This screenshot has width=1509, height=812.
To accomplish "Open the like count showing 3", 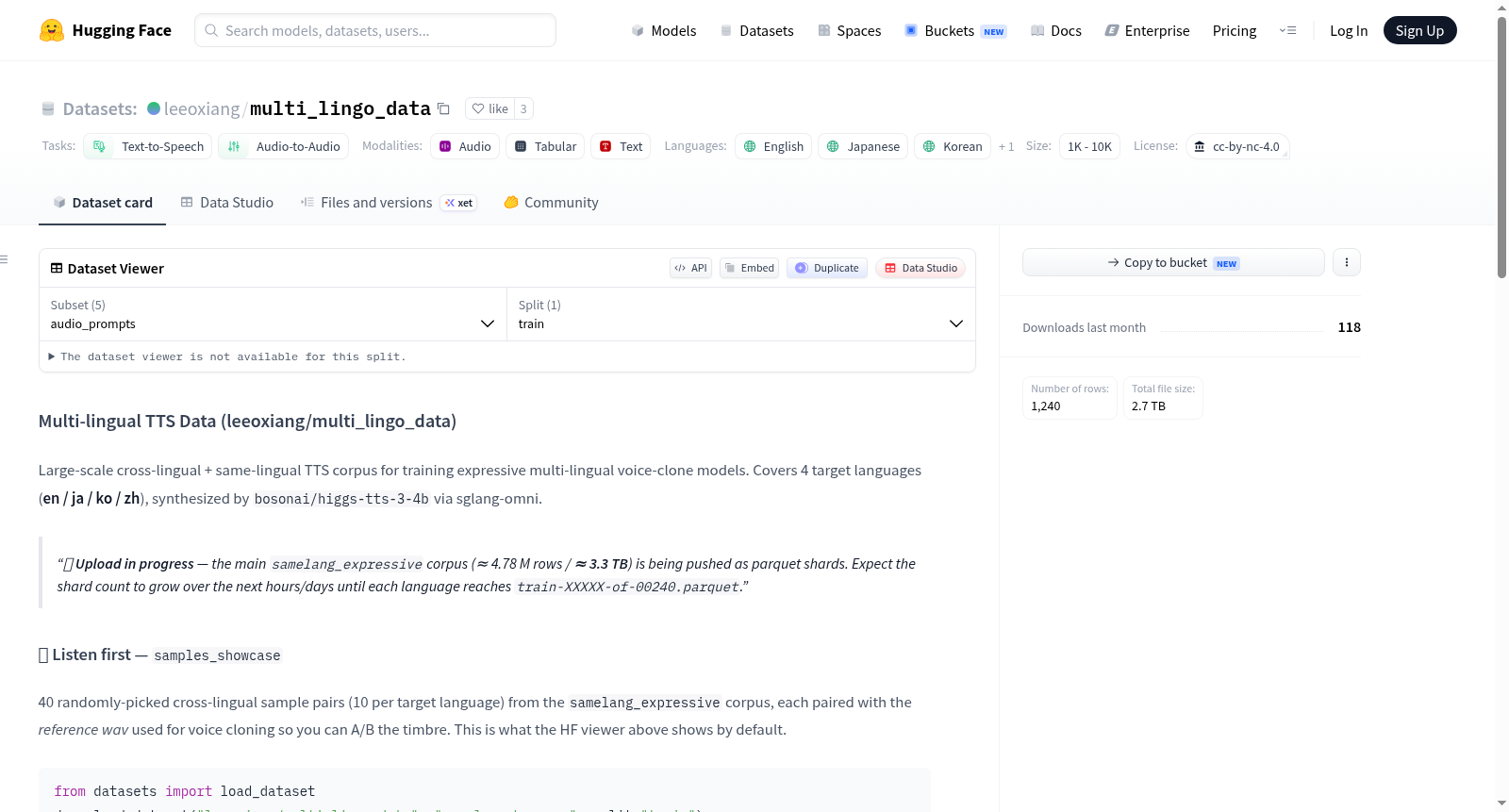I will [523, 108].
